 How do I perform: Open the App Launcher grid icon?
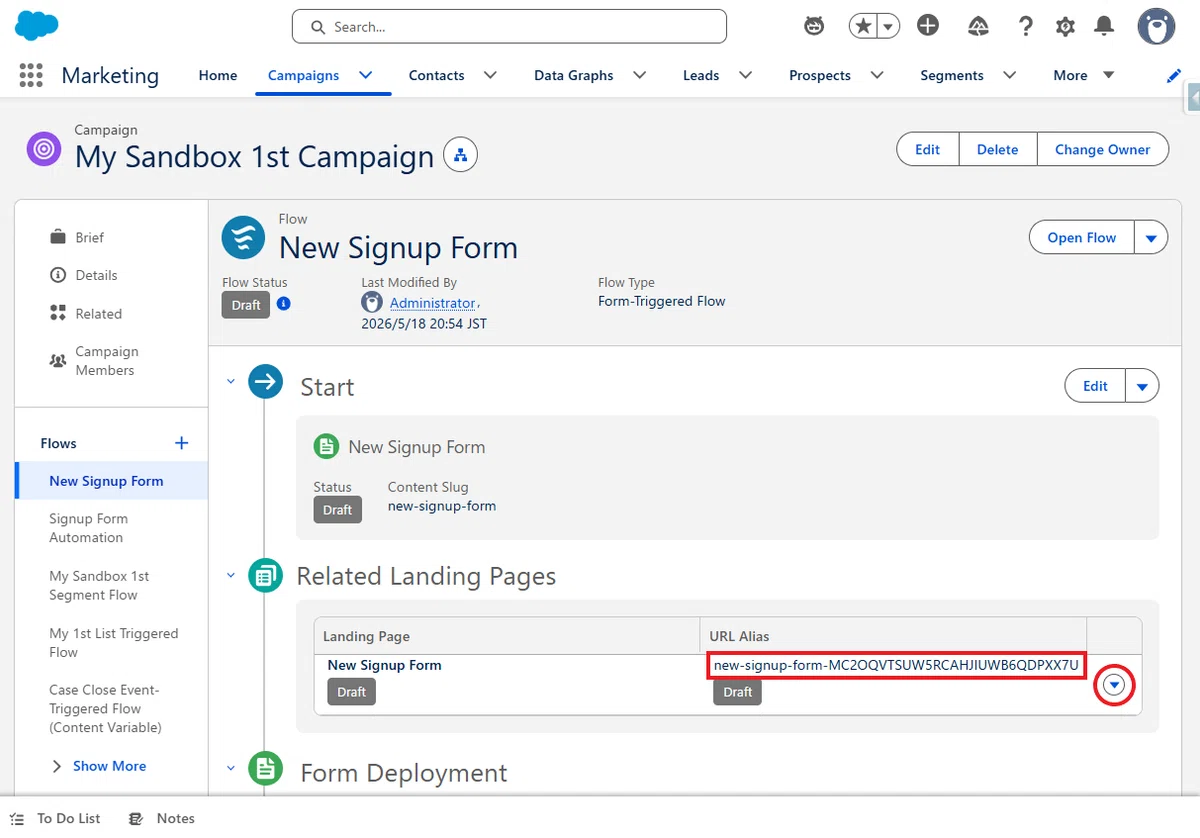point(31,75)
